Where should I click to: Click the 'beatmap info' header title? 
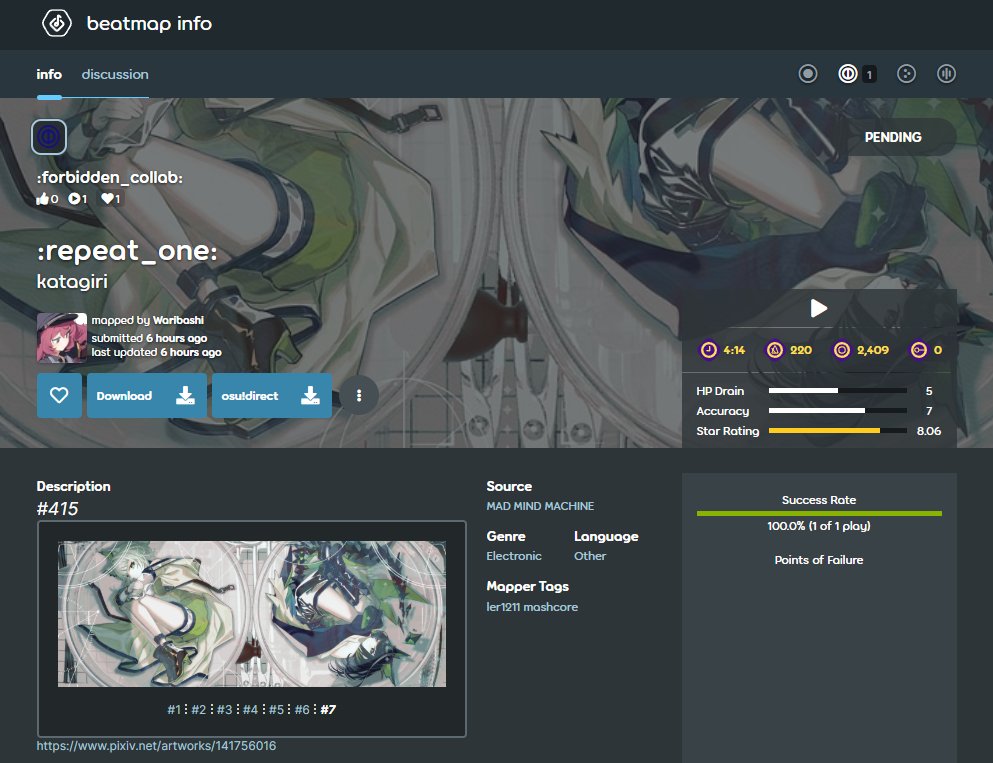pyautogui.click(x=149, y=23)
